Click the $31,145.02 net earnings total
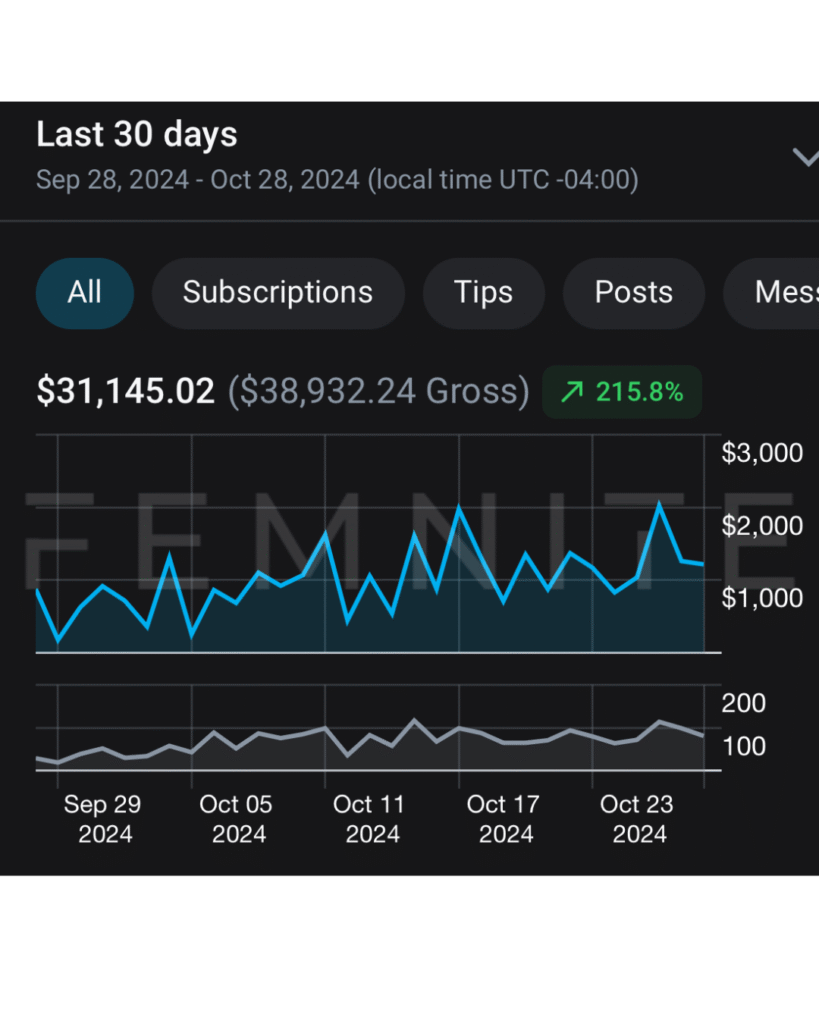 (126, 391)
